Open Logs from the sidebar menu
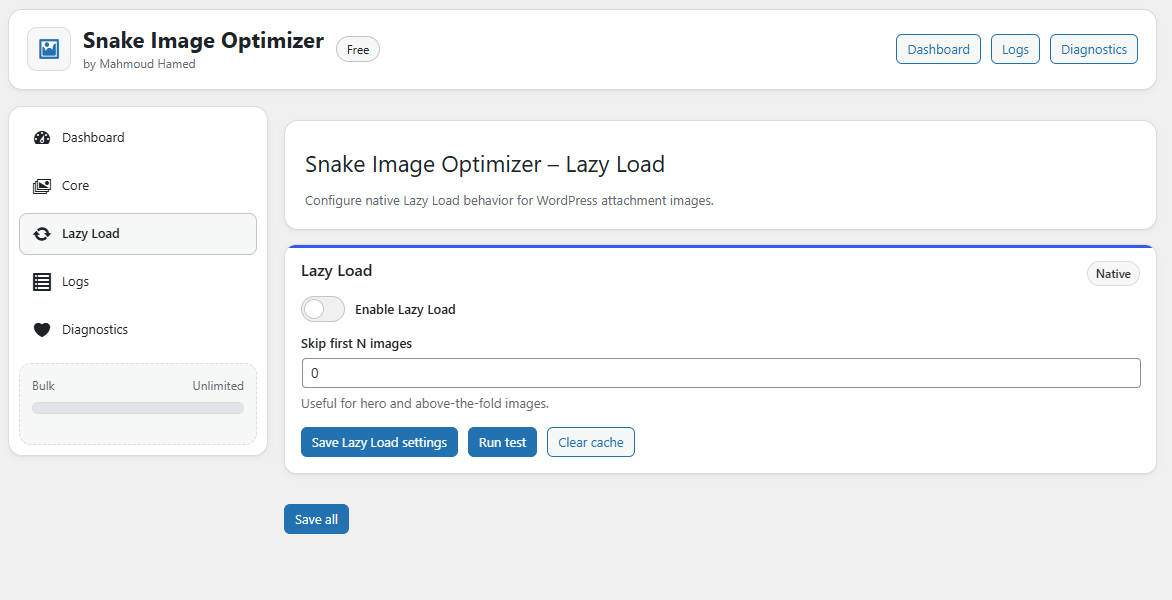1172x600 pixels. coord(138,282)
